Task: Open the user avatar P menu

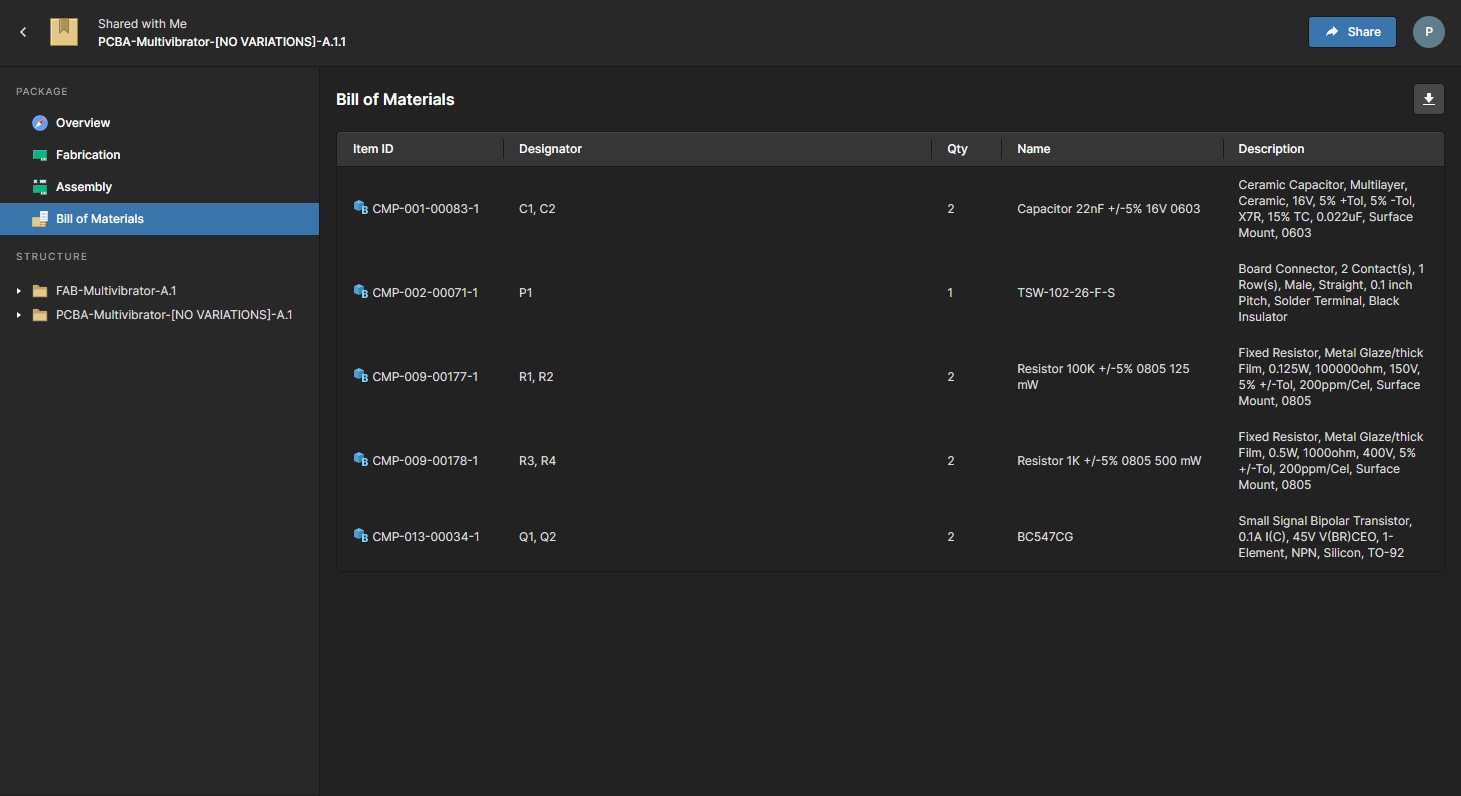Action: coord(1428,32)
